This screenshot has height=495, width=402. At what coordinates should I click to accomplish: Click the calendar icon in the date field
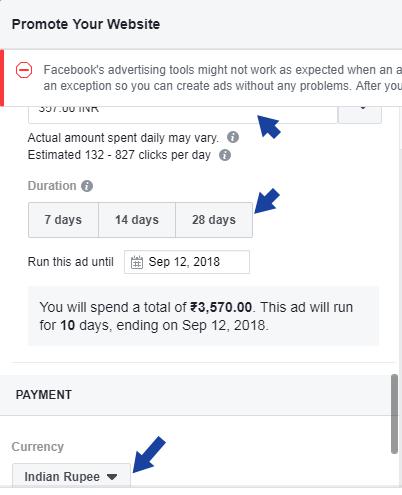pos(137,262)
